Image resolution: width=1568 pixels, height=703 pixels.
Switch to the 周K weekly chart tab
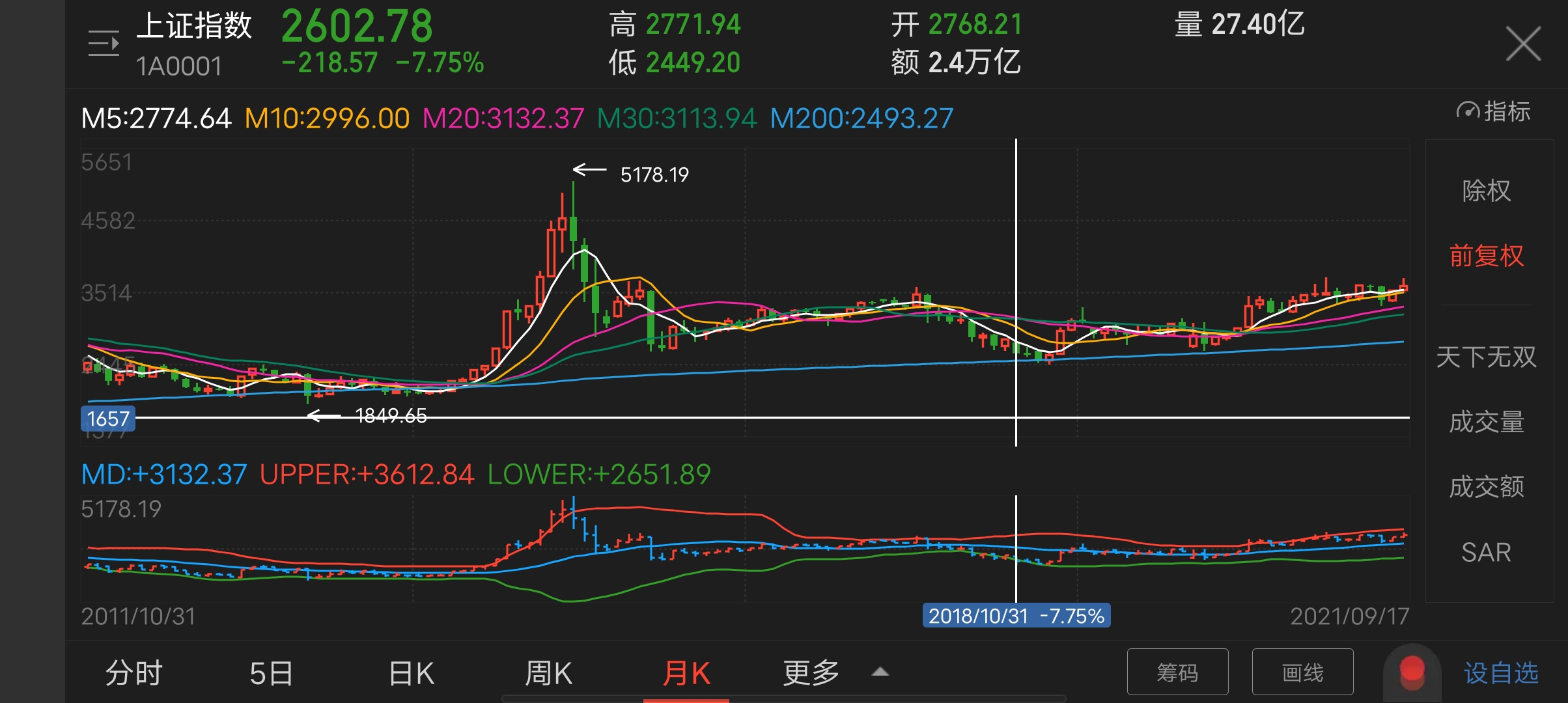[x=550, y=672]
